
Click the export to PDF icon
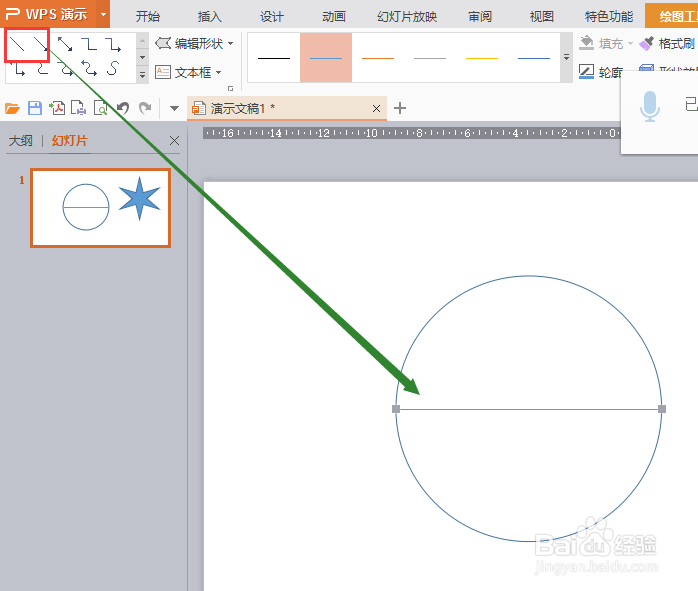[57, 108]
